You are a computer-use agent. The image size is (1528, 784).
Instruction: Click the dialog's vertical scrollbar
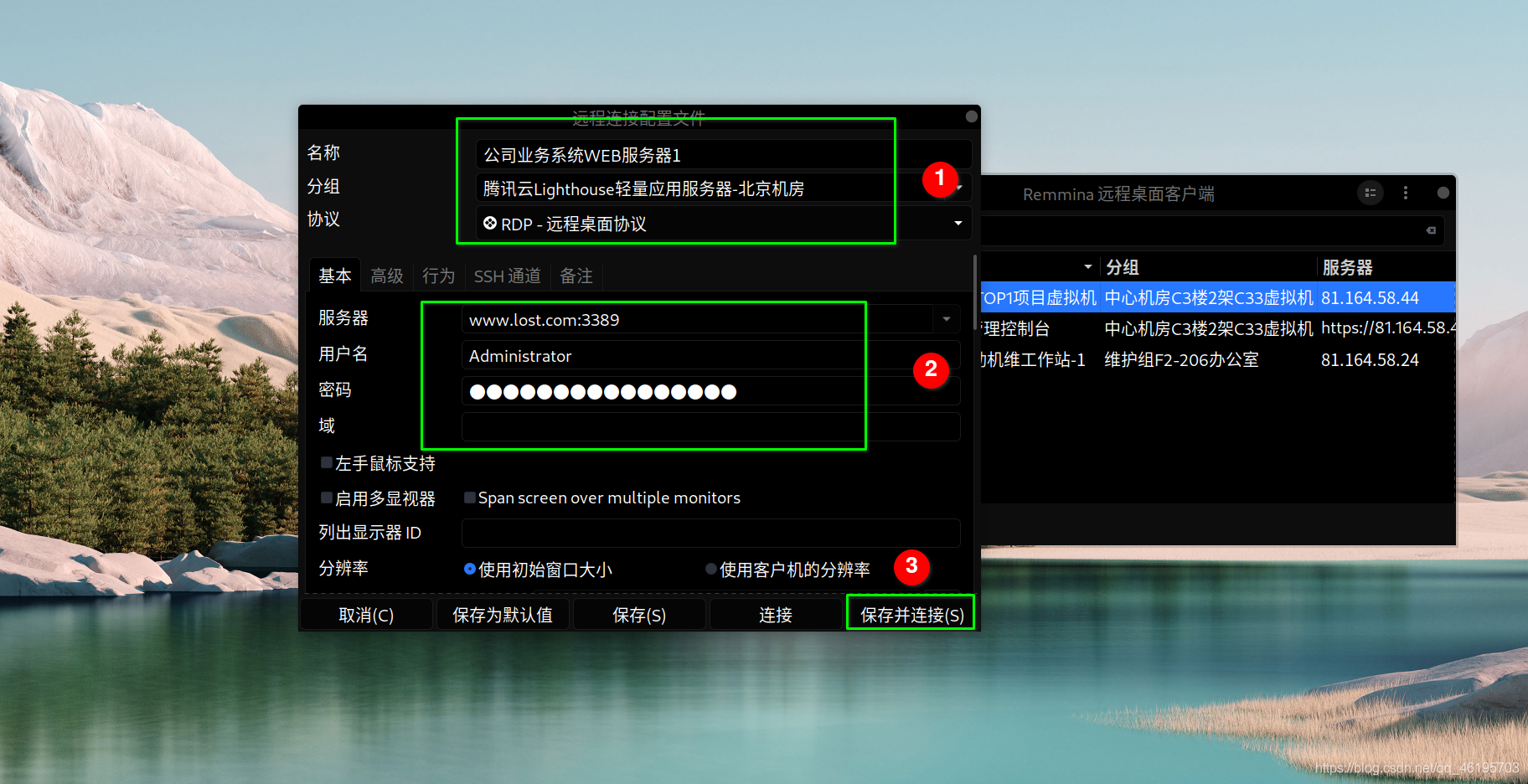pos(975,293)
